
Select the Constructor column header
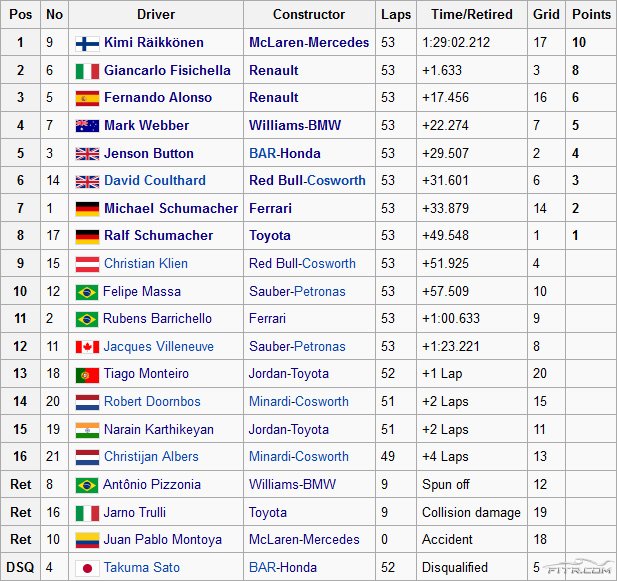(x=309, y=15)
